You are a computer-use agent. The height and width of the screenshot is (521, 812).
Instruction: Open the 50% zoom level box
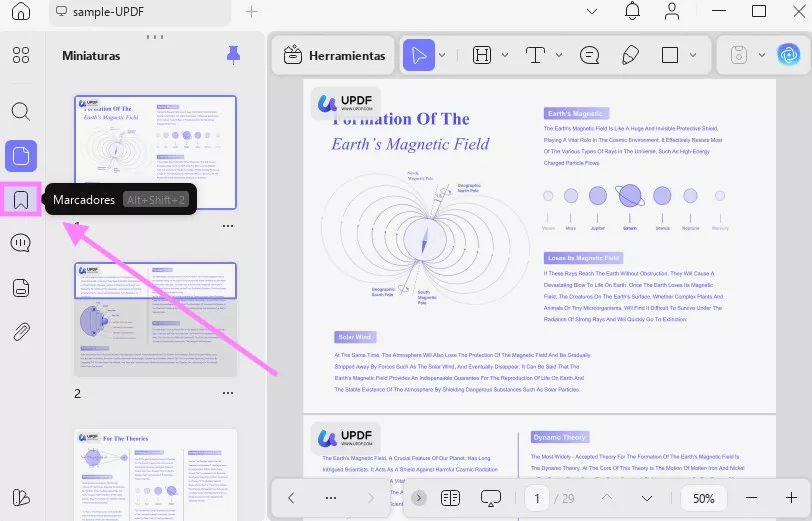(x=703, y=498)
